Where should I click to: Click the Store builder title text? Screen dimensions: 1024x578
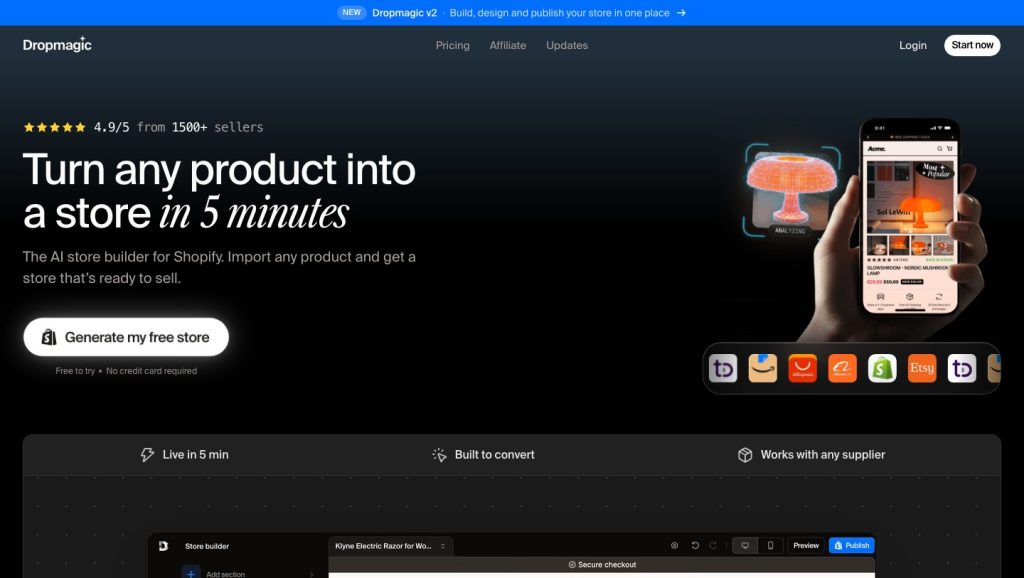[x=207, y=546]
